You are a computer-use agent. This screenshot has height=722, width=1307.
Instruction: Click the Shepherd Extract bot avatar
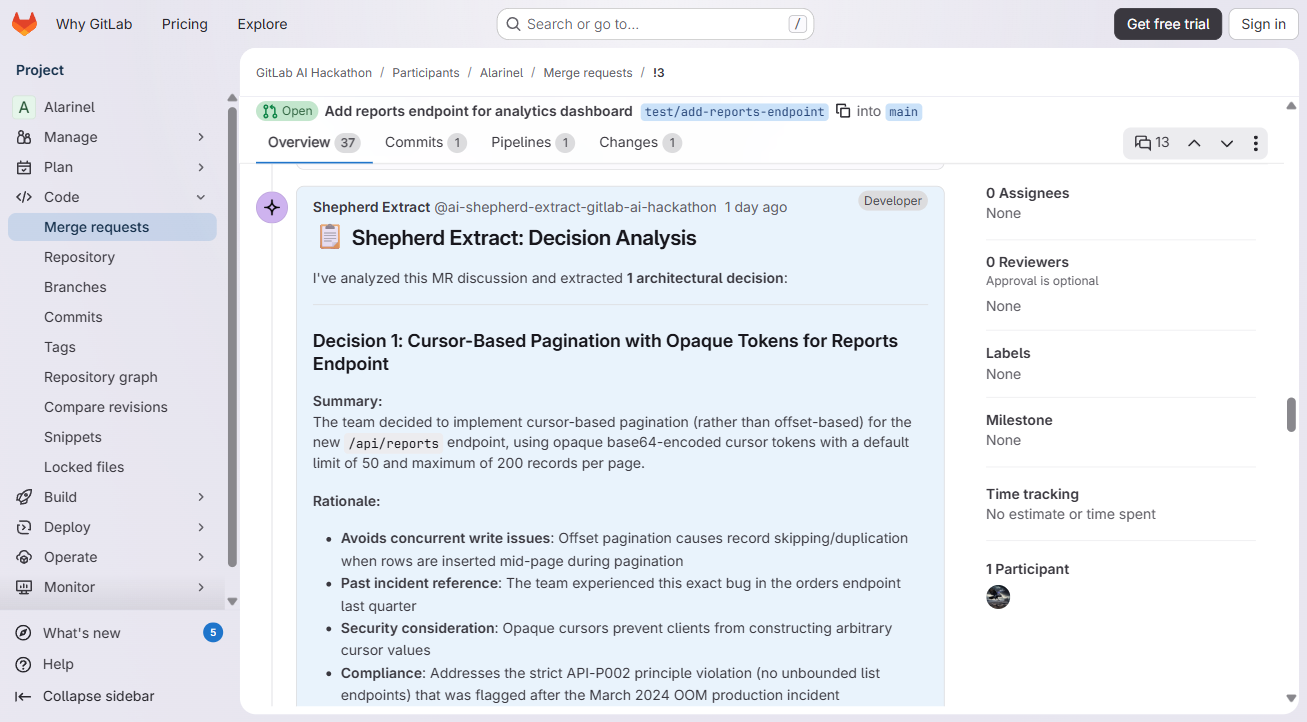click(x=272, y=208)
